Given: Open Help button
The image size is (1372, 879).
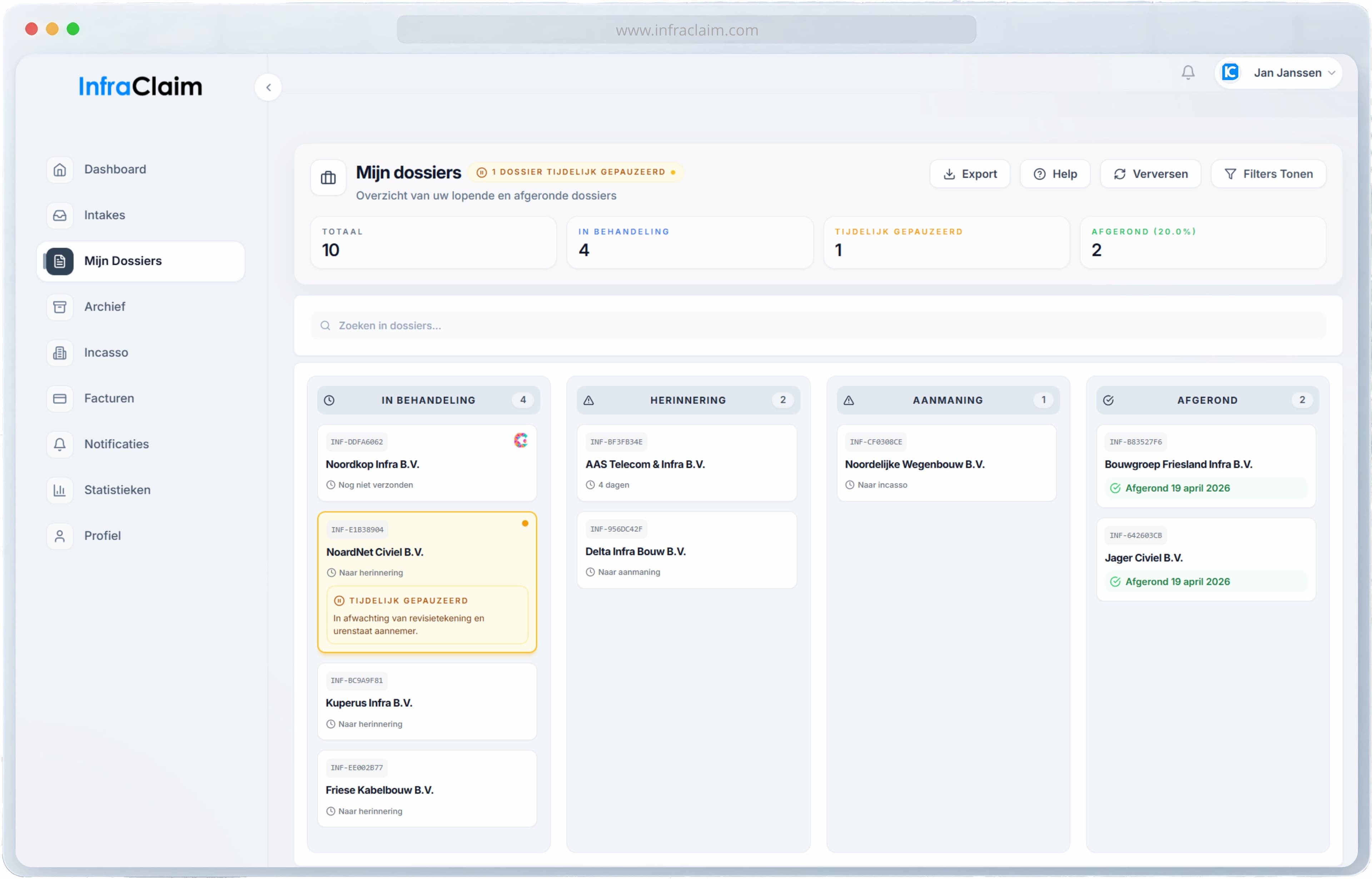Looking at the screenshot, I should pos(1055,174).
